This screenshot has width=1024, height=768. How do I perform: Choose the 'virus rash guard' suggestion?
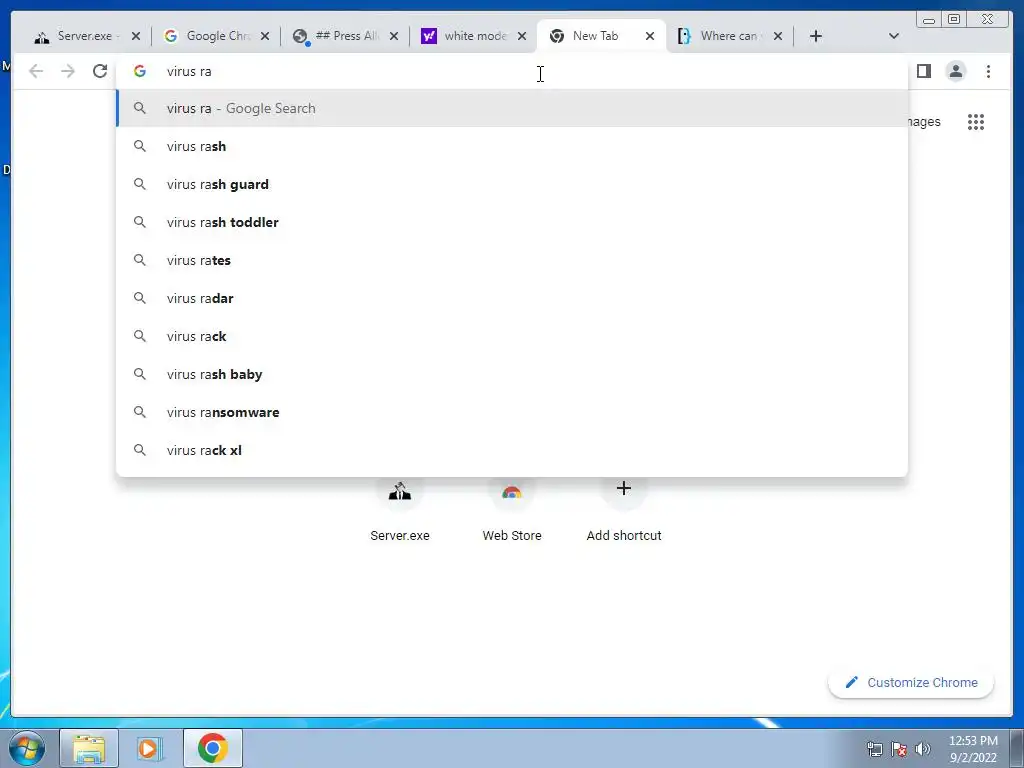coord(511,184)
